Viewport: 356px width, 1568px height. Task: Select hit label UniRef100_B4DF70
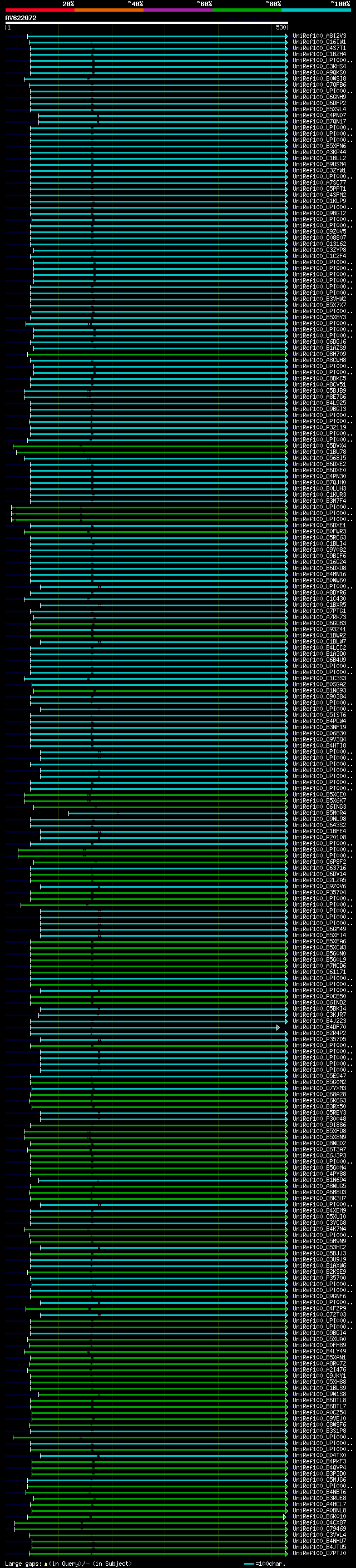click(319, 1027)
